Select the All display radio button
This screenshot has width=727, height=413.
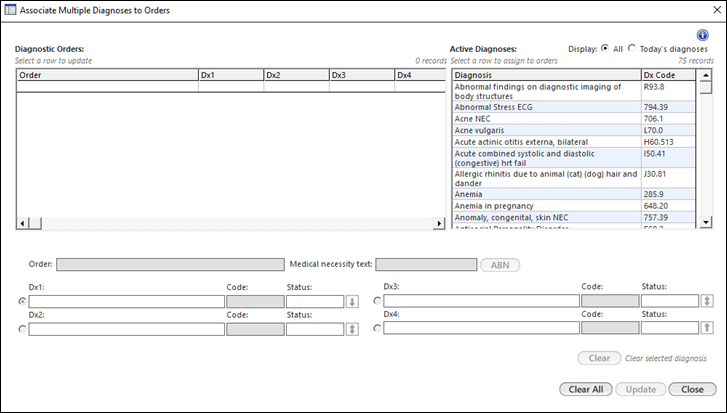click(605, 48)
